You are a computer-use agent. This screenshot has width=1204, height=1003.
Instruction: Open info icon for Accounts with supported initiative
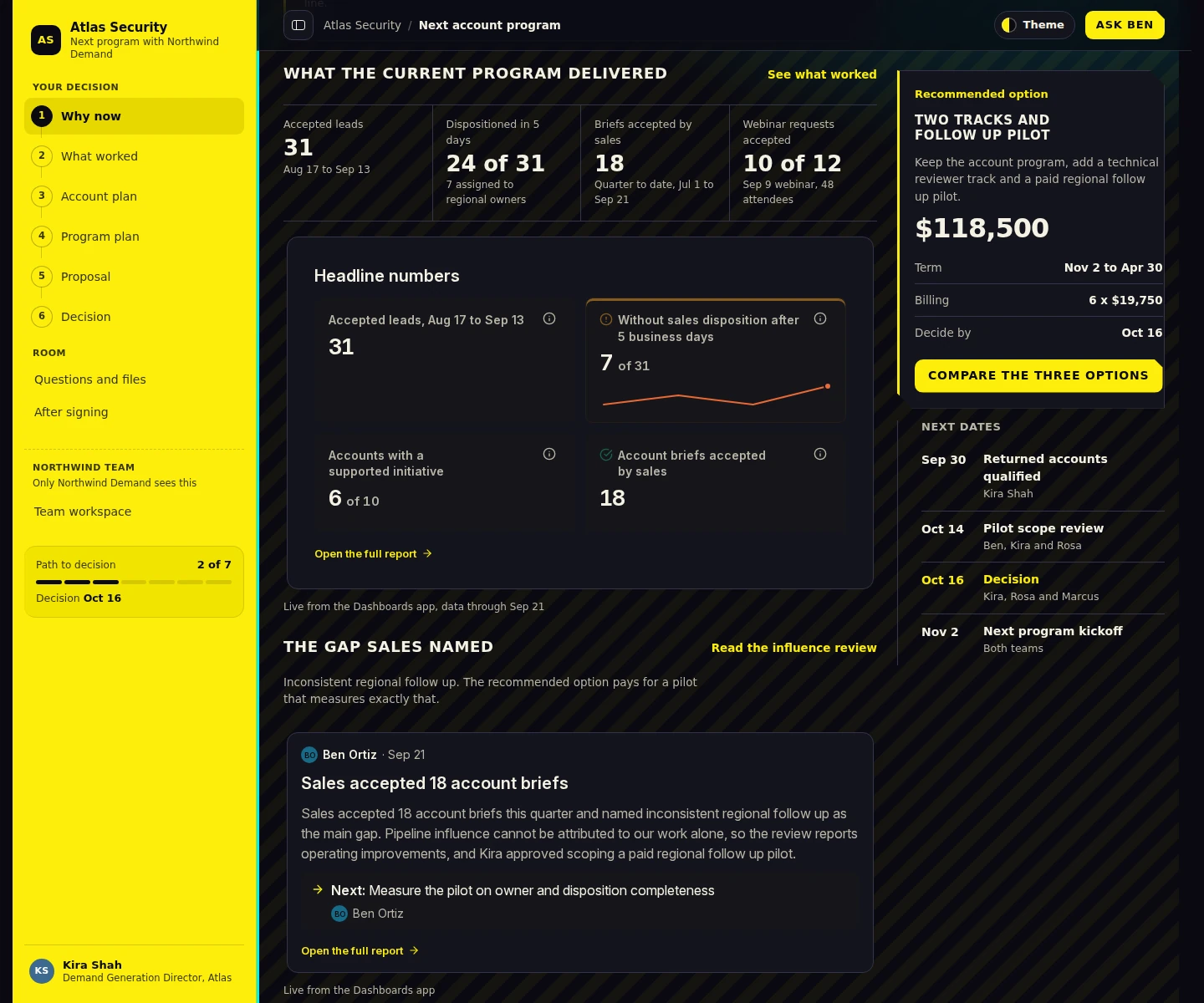[549, 454]
